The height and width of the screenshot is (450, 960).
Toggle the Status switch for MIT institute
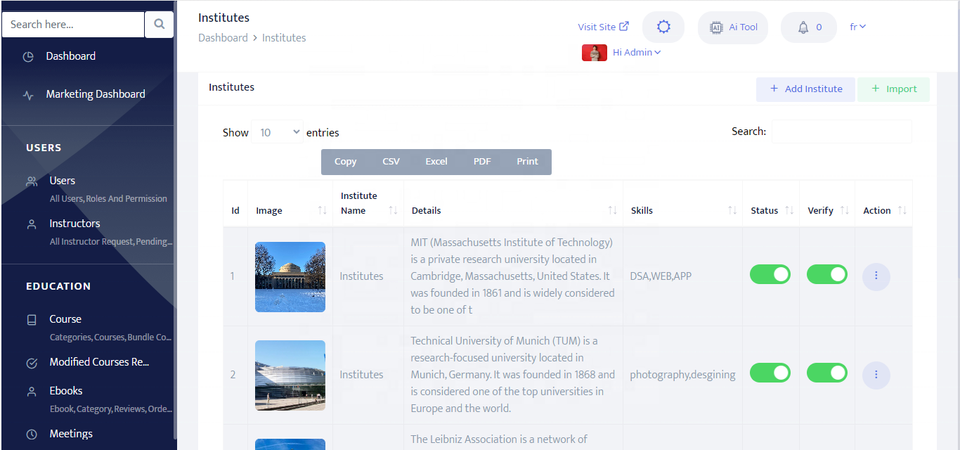pyautogui.click(x=770, y=274)
